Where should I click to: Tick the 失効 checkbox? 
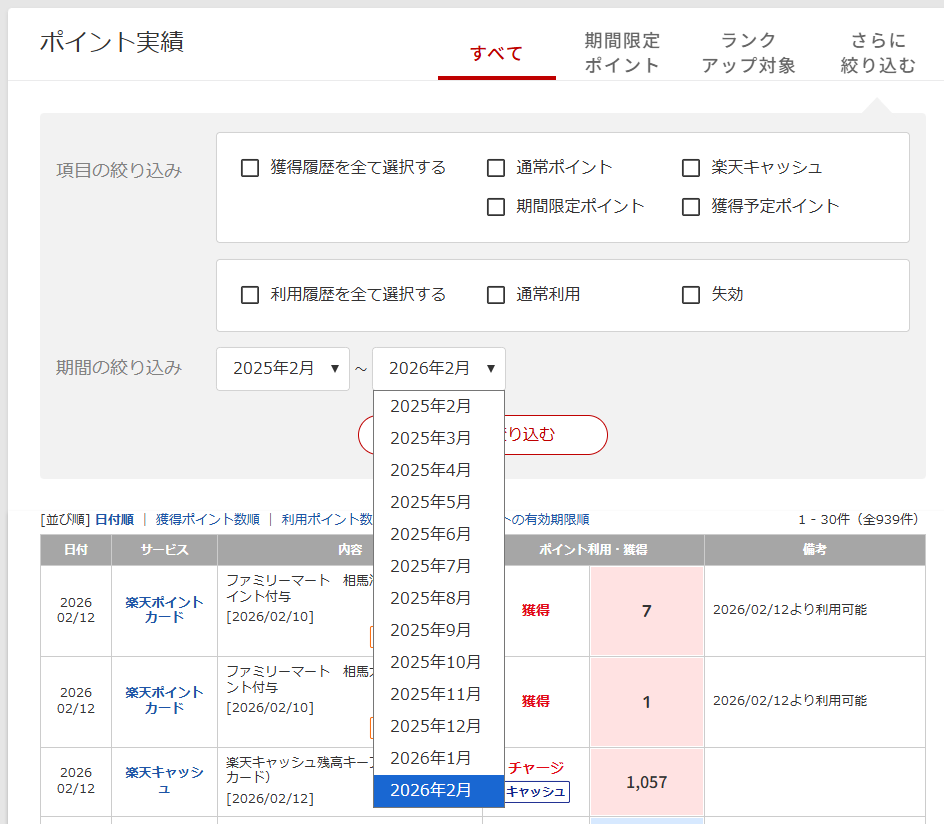pos(691,295)
